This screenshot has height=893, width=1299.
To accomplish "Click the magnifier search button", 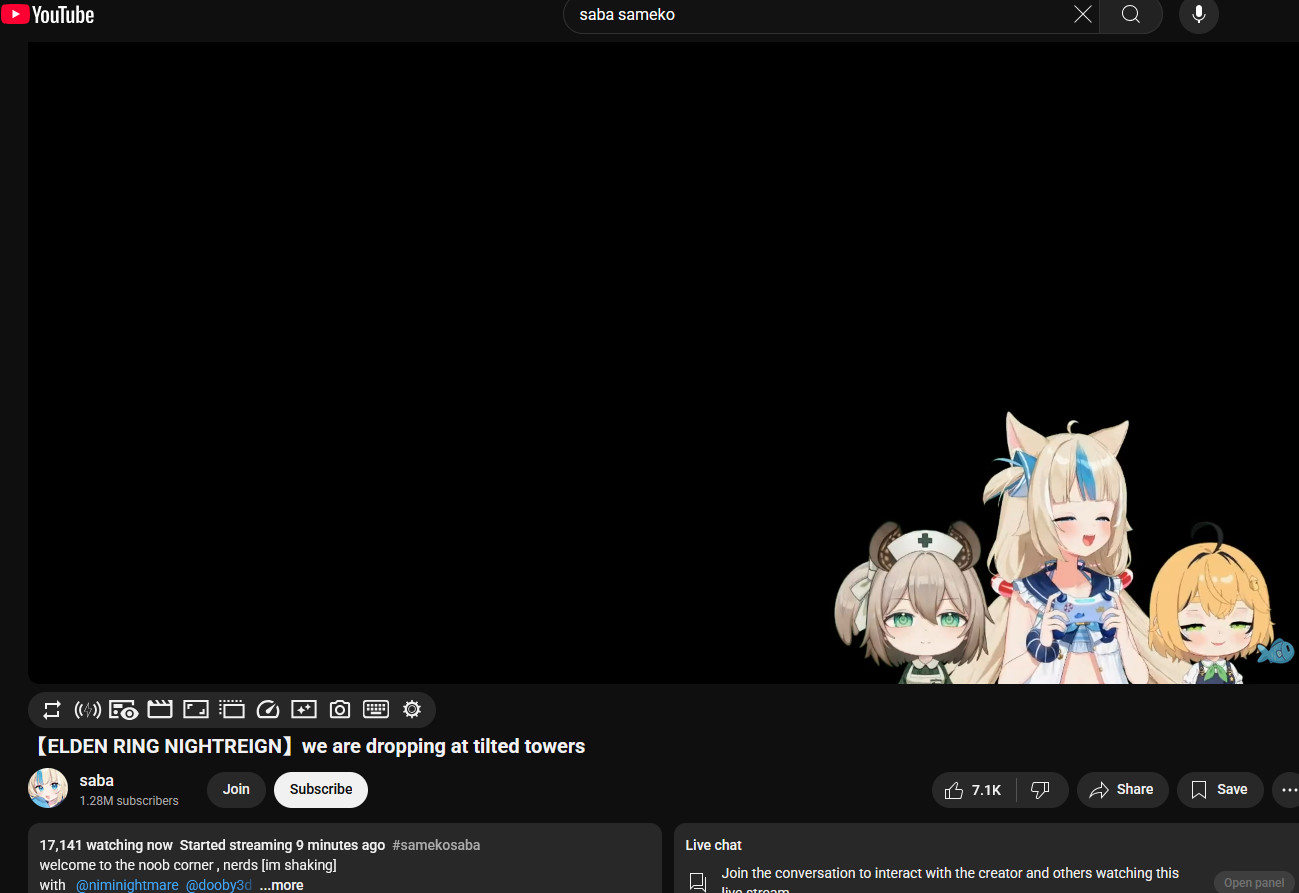I will click(1130, 14).
